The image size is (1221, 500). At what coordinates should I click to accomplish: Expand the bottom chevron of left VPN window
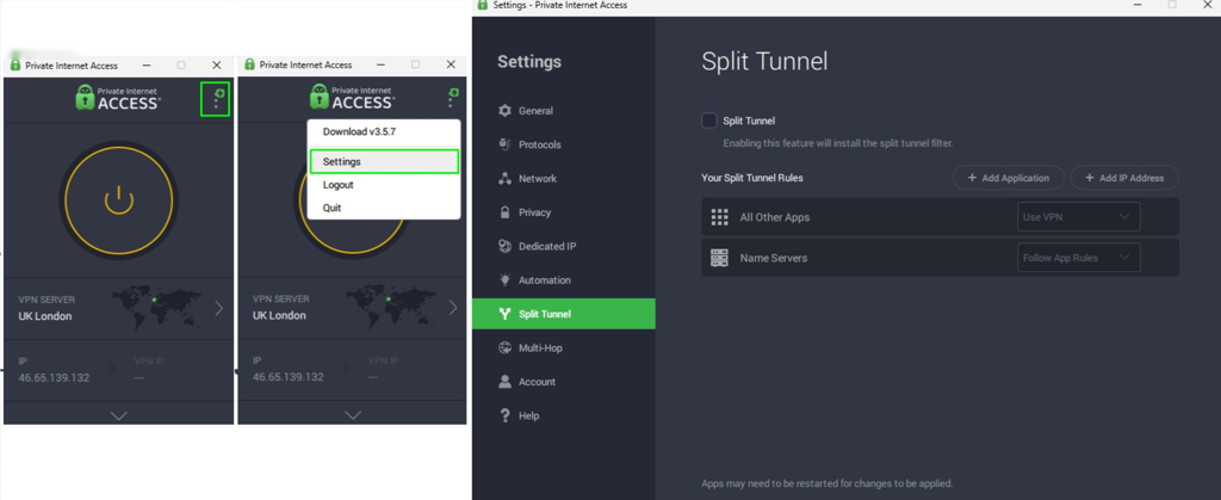point(118,415)
